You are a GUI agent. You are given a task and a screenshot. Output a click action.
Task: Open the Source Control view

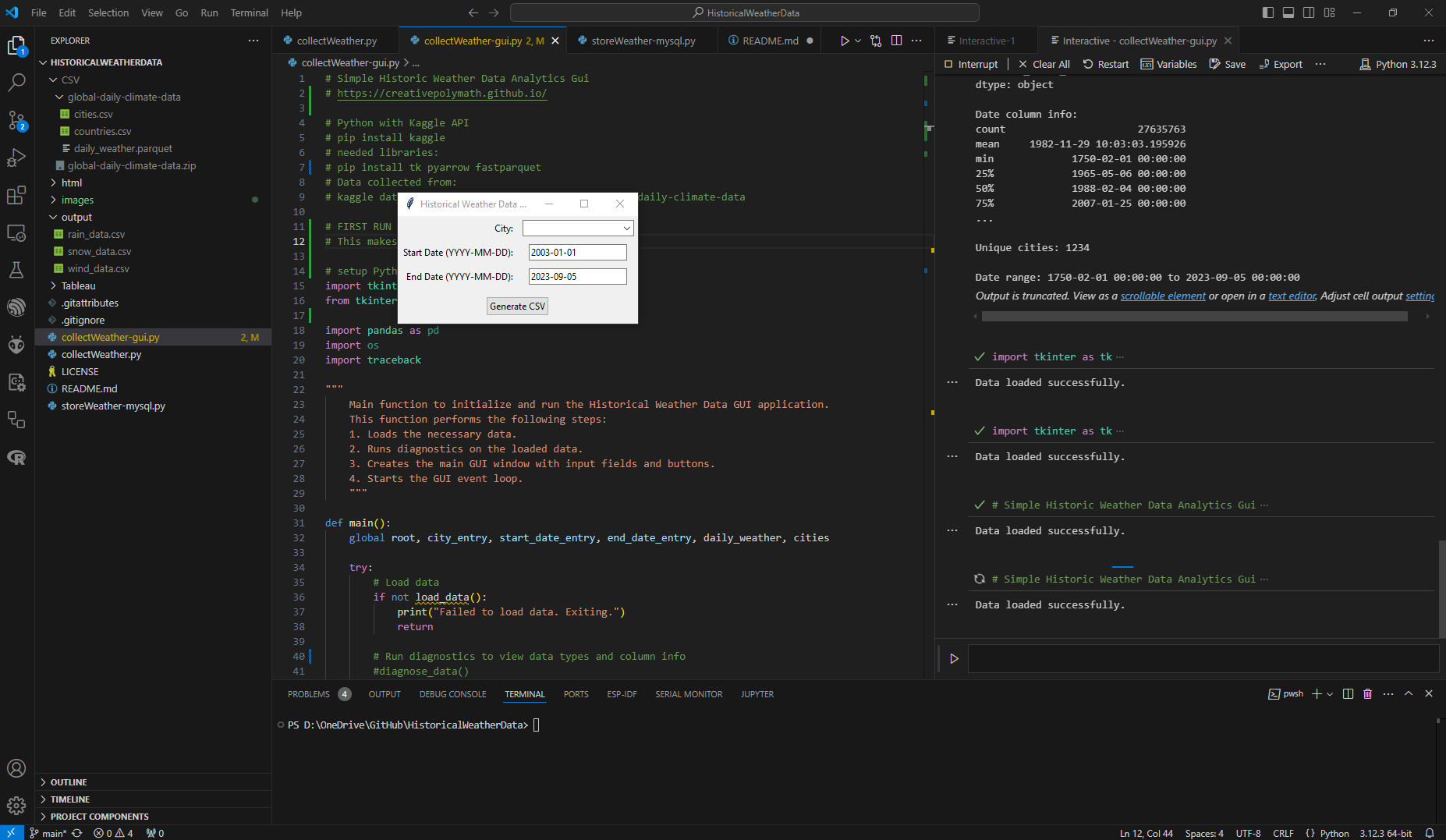click(16, 120)
